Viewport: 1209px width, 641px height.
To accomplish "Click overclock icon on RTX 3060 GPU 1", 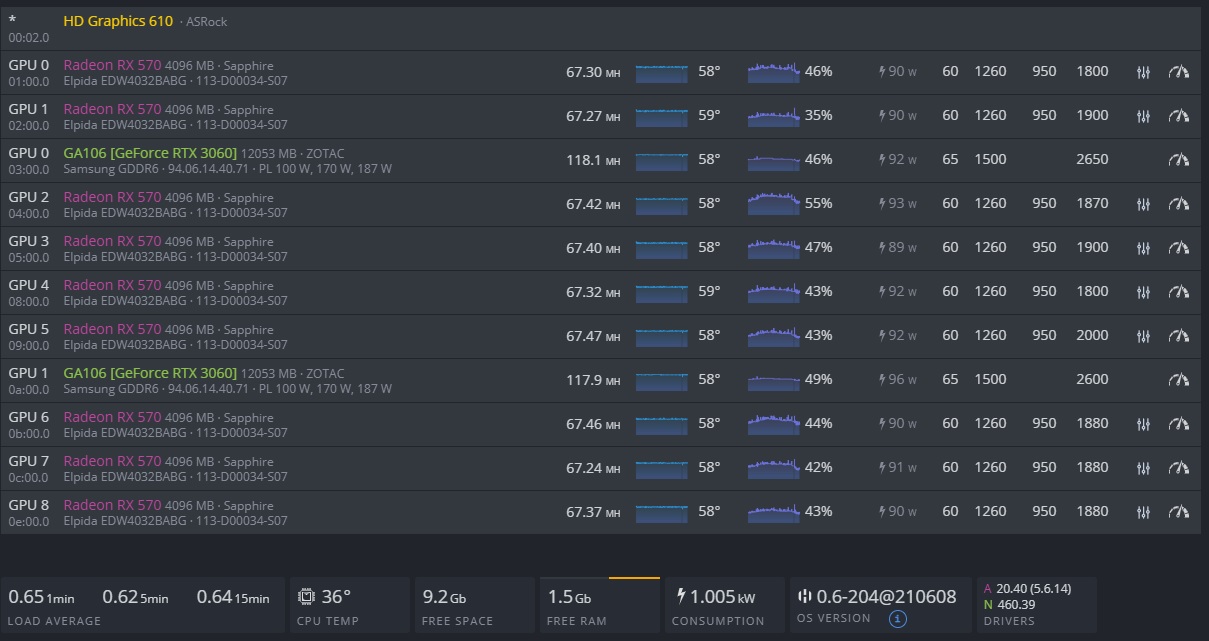I will coord(1179,380).
